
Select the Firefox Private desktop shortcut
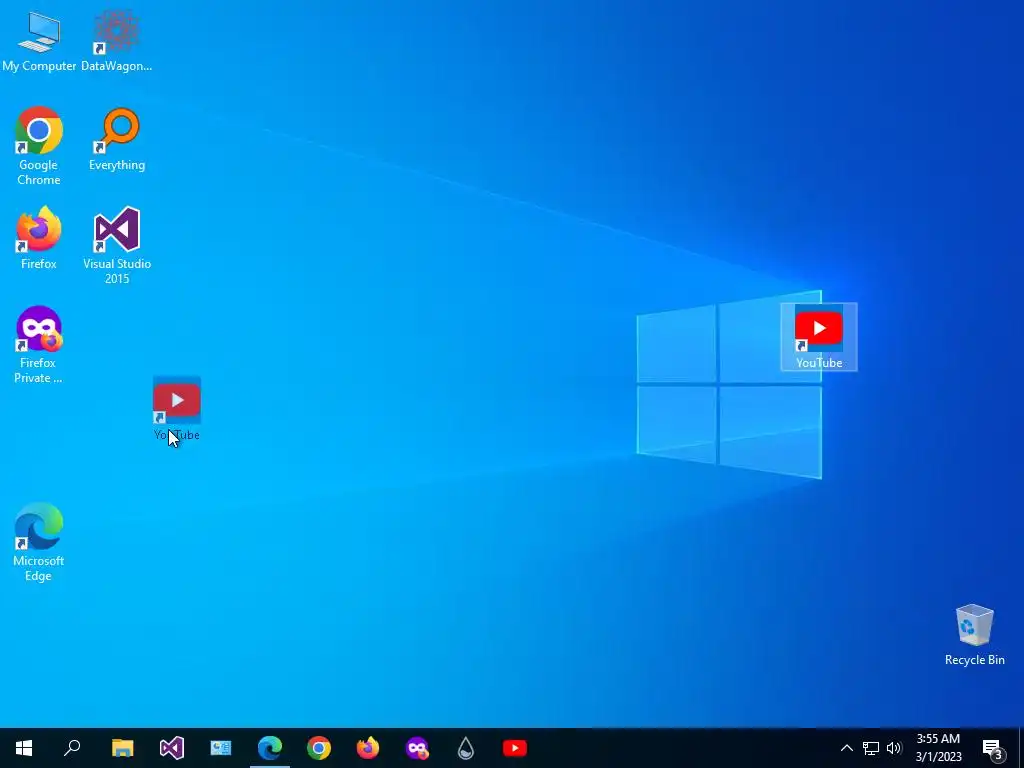pos(39,344)
